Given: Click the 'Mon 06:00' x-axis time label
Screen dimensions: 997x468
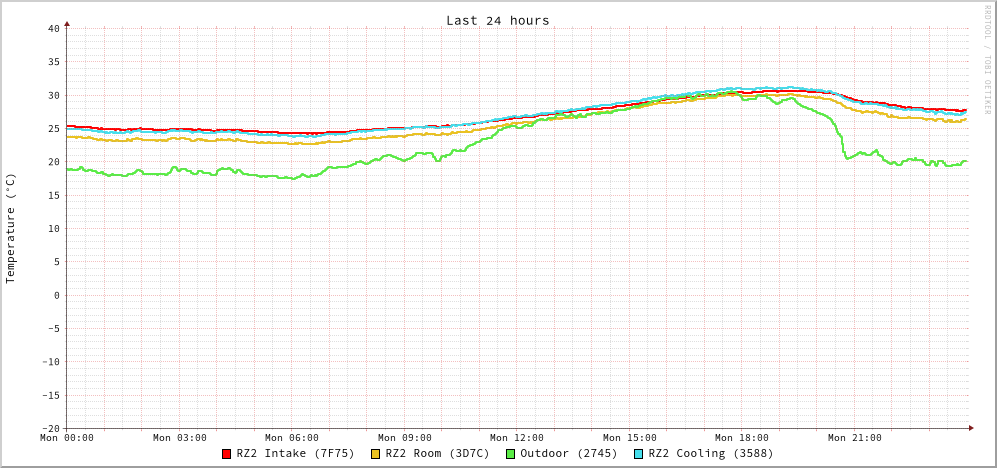Looking at the screenshot, I should point(292,438).
